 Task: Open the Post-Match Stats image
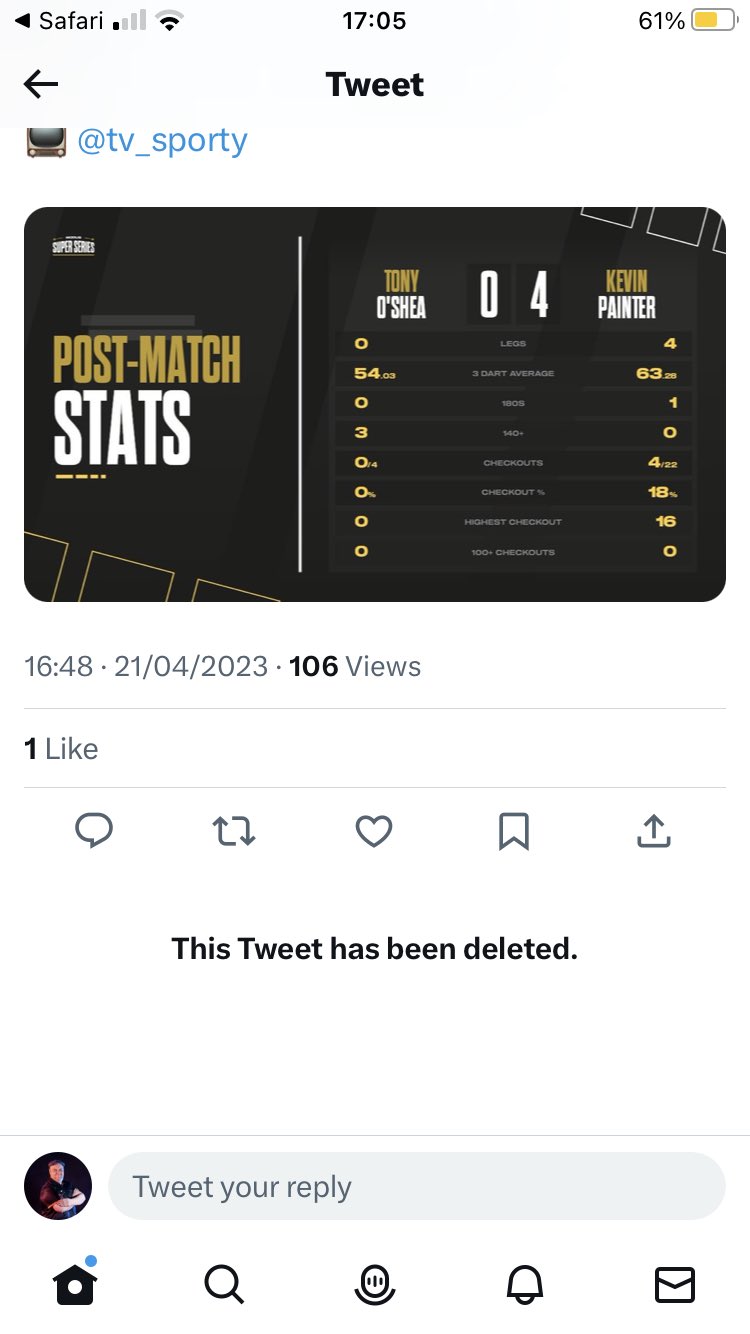tap(375, 404)
